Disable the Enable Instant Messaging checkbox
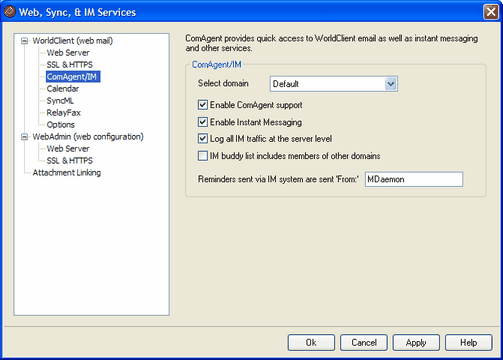Screen dimensions: 503x360 coord(203,122)
